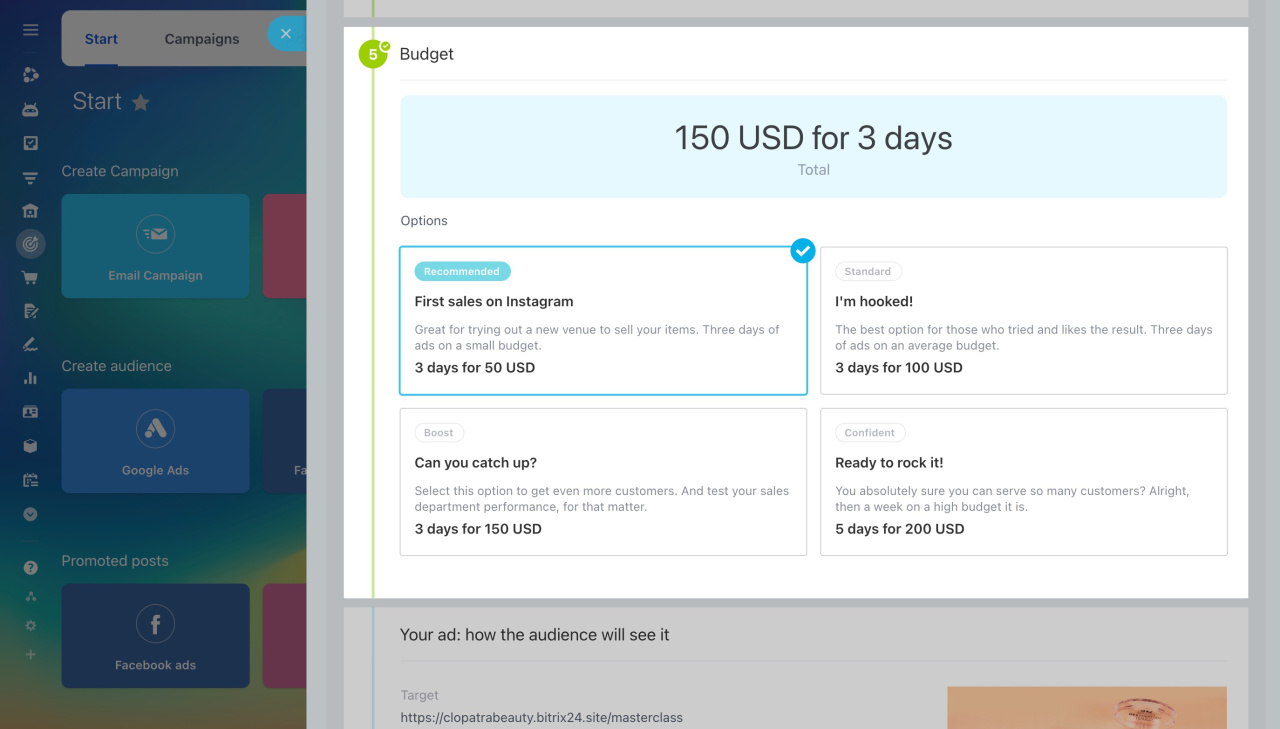1280x729 pixels.
Task: Switch to the Start tab
Action: 101,39
